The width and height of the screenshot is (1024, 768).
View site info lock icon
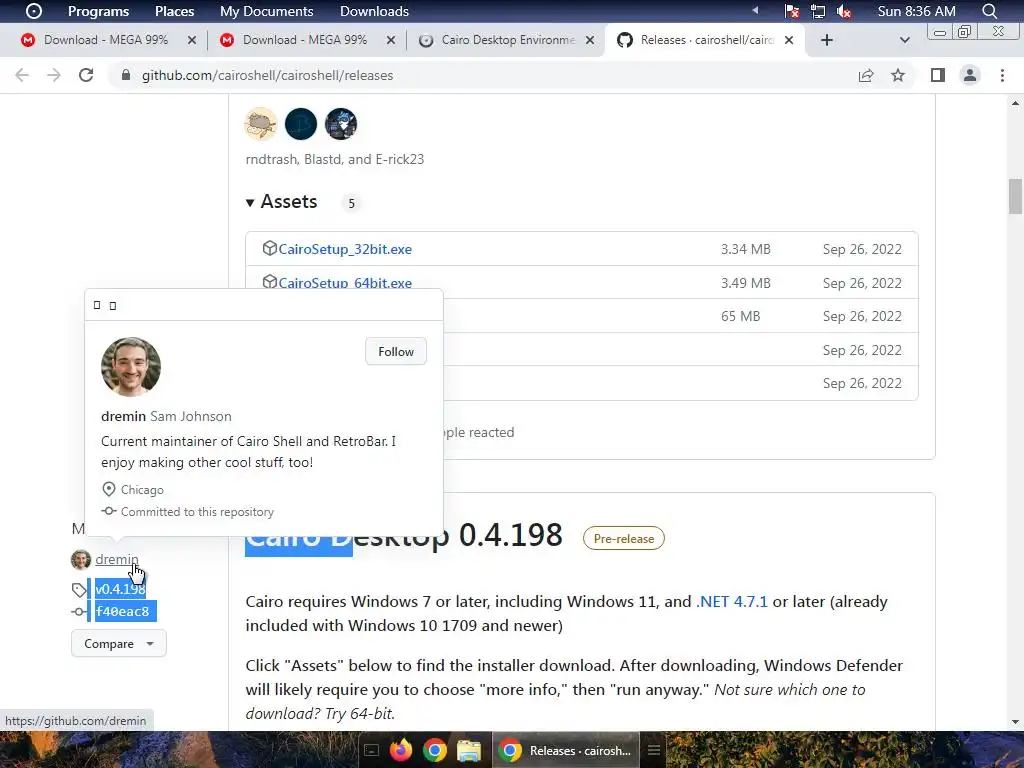[126, 75]
